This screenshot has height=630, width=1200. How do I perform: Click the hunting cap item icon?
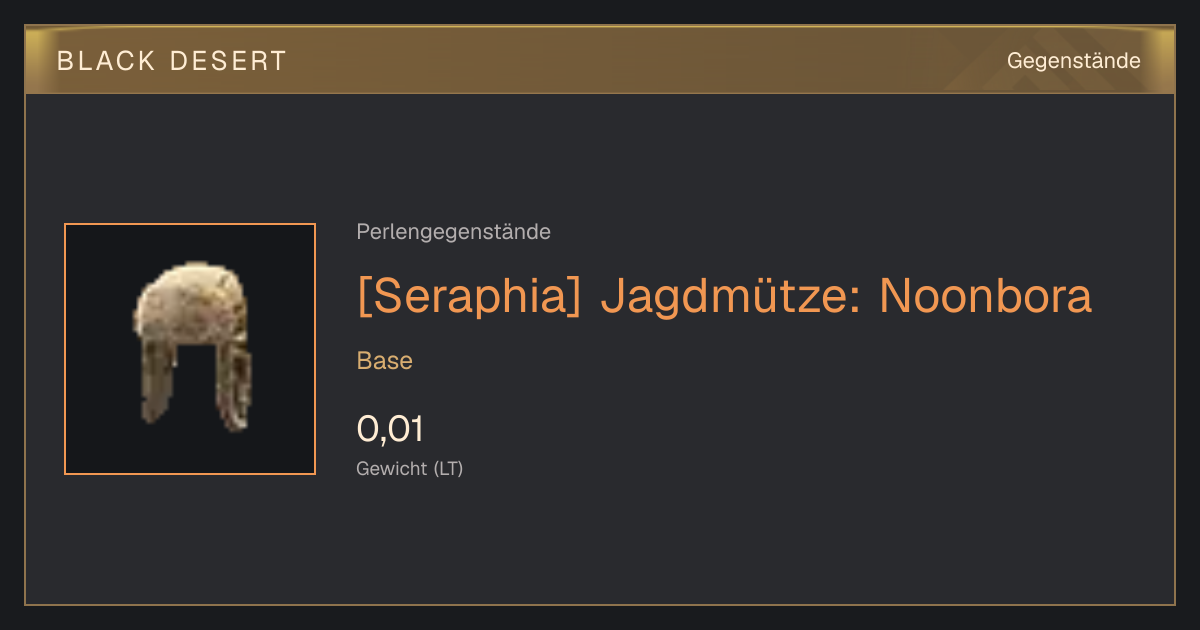(x=192, y=346)
